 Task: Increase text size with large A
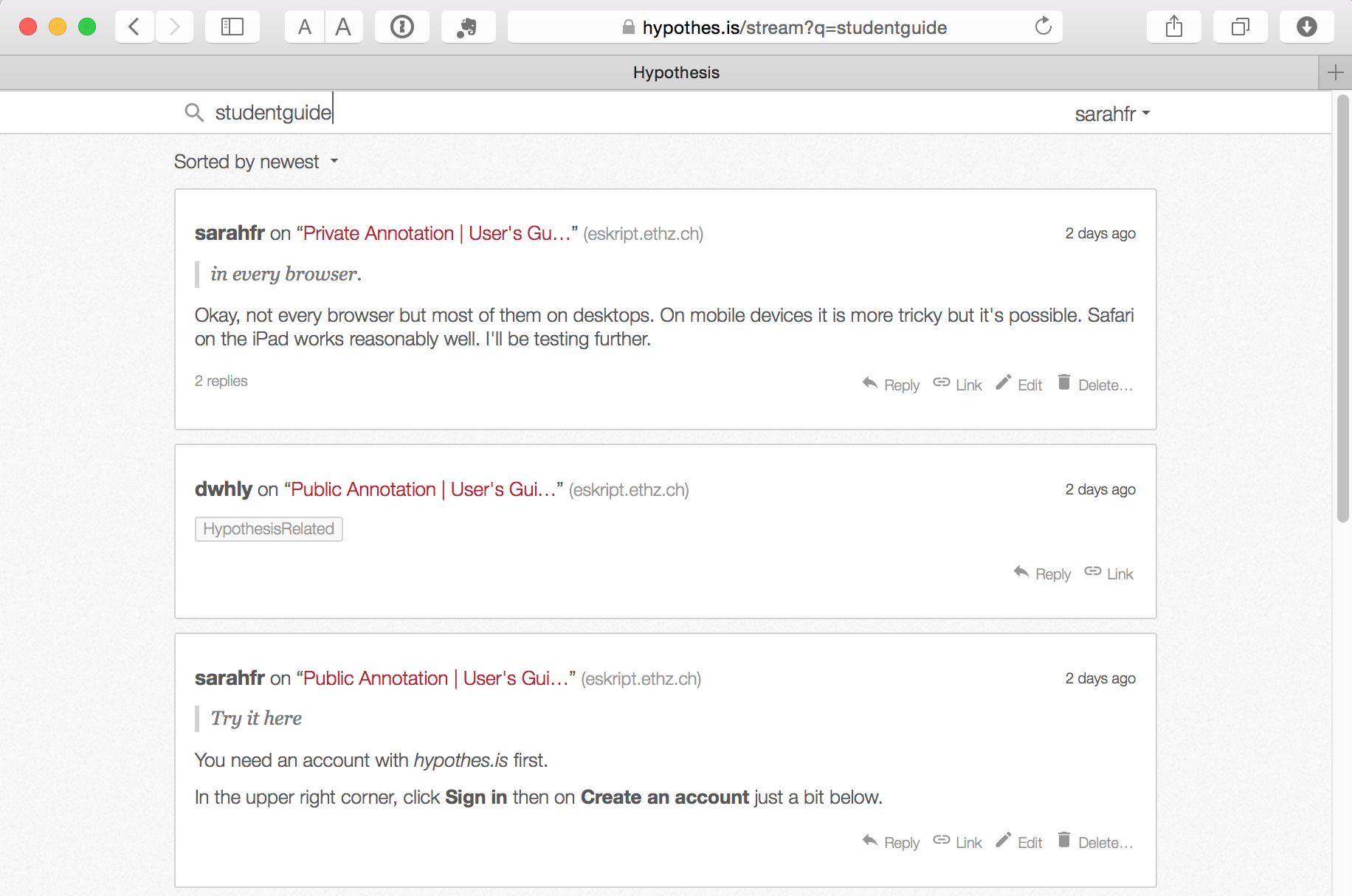pos(343,27)
